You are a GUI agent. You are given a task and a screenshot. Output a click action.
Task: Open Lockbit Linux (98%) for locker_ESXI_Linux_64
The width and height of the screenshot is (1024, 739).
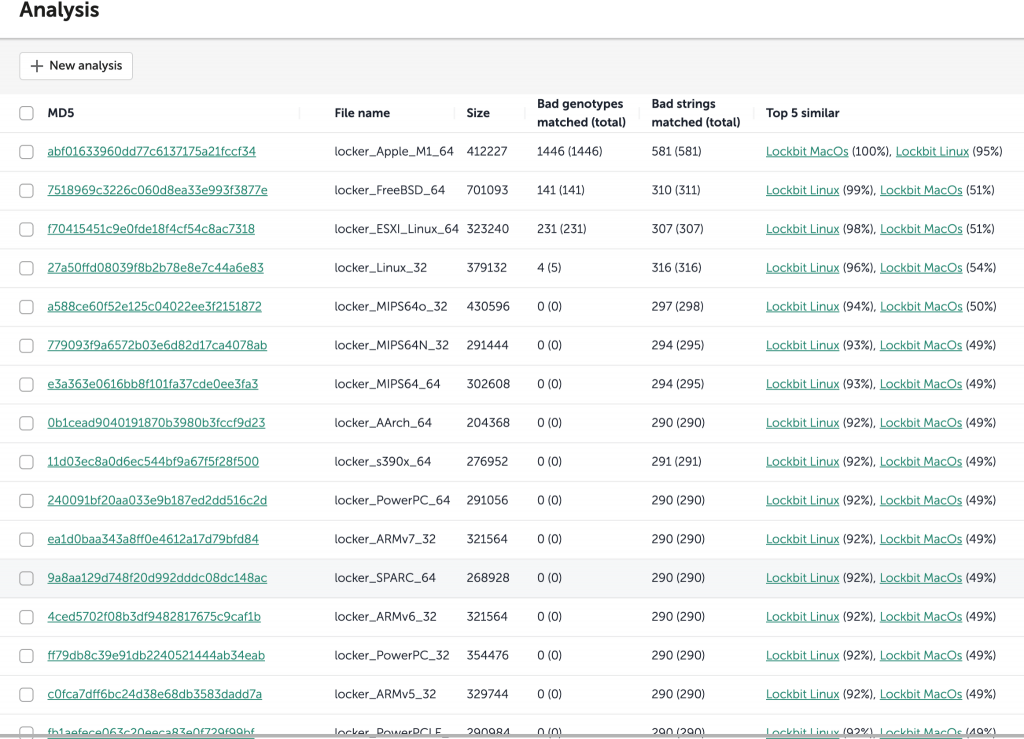(803, 229)
